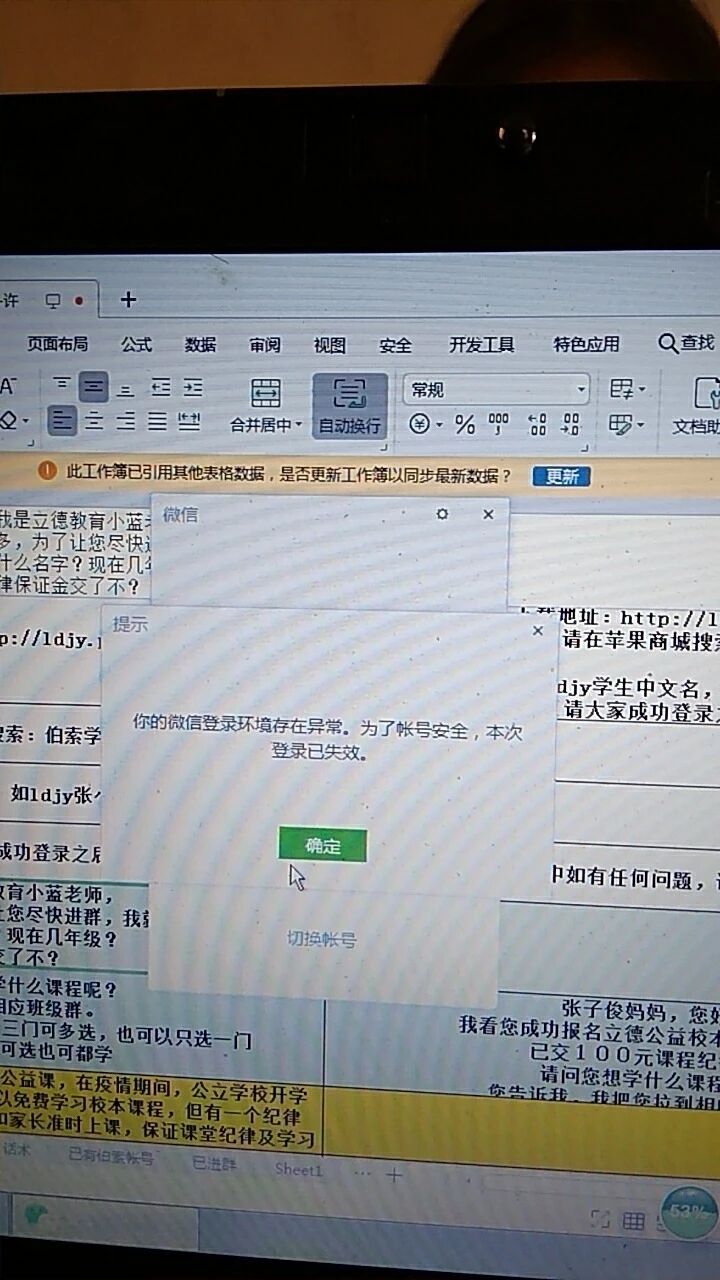720x1280 pixels.
Task: Click the percent style icon
Action: pyautogui.click(x=465, y=425)
